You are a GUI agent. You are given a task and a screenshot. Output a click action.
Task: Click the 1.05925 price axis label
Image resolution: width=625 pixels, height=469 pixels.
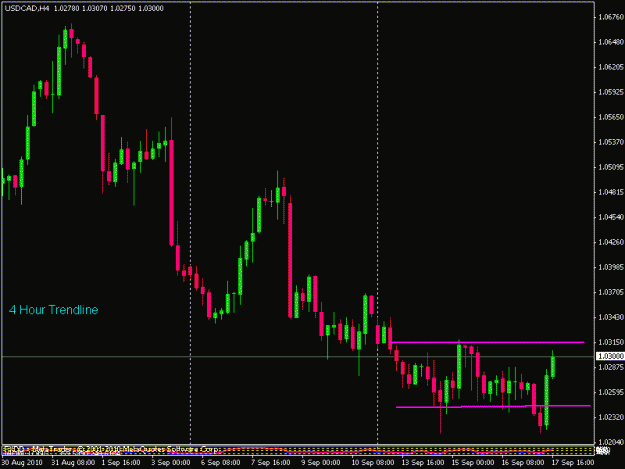(610, 92)
